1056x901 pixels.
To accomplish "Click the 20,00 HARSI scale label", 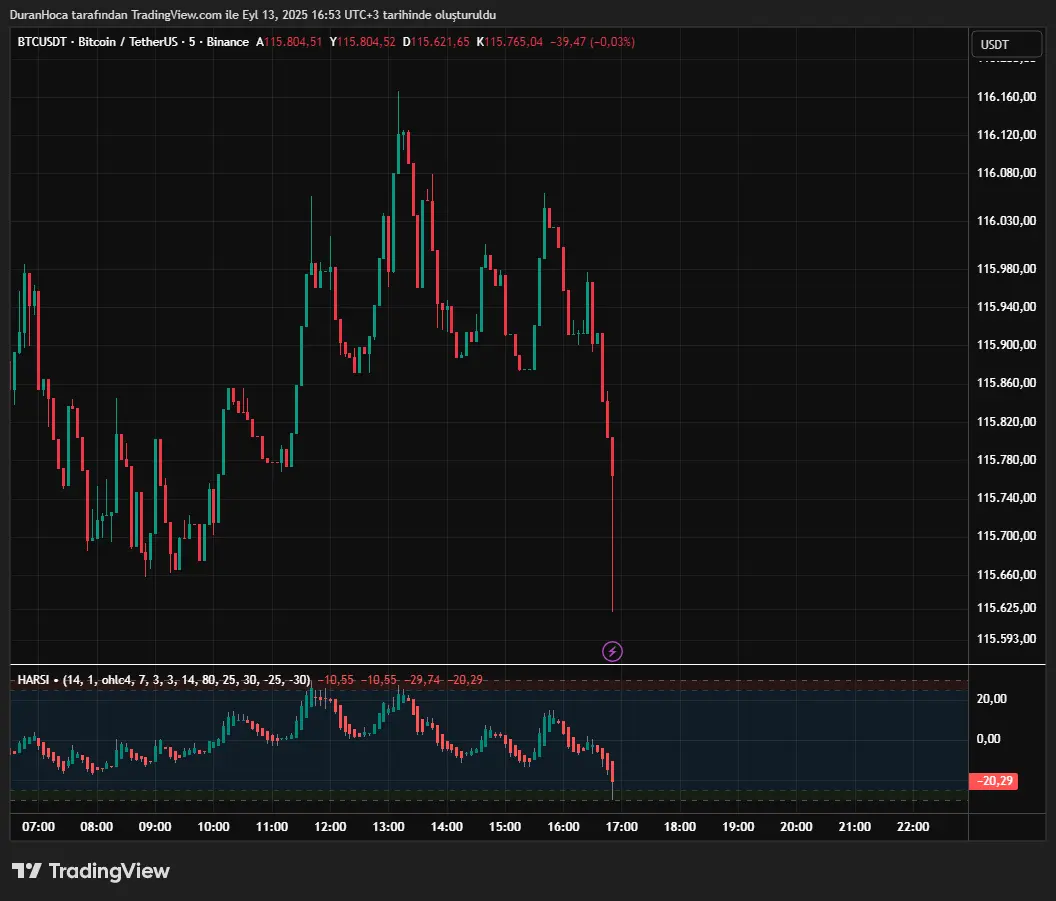I will 991,699.
